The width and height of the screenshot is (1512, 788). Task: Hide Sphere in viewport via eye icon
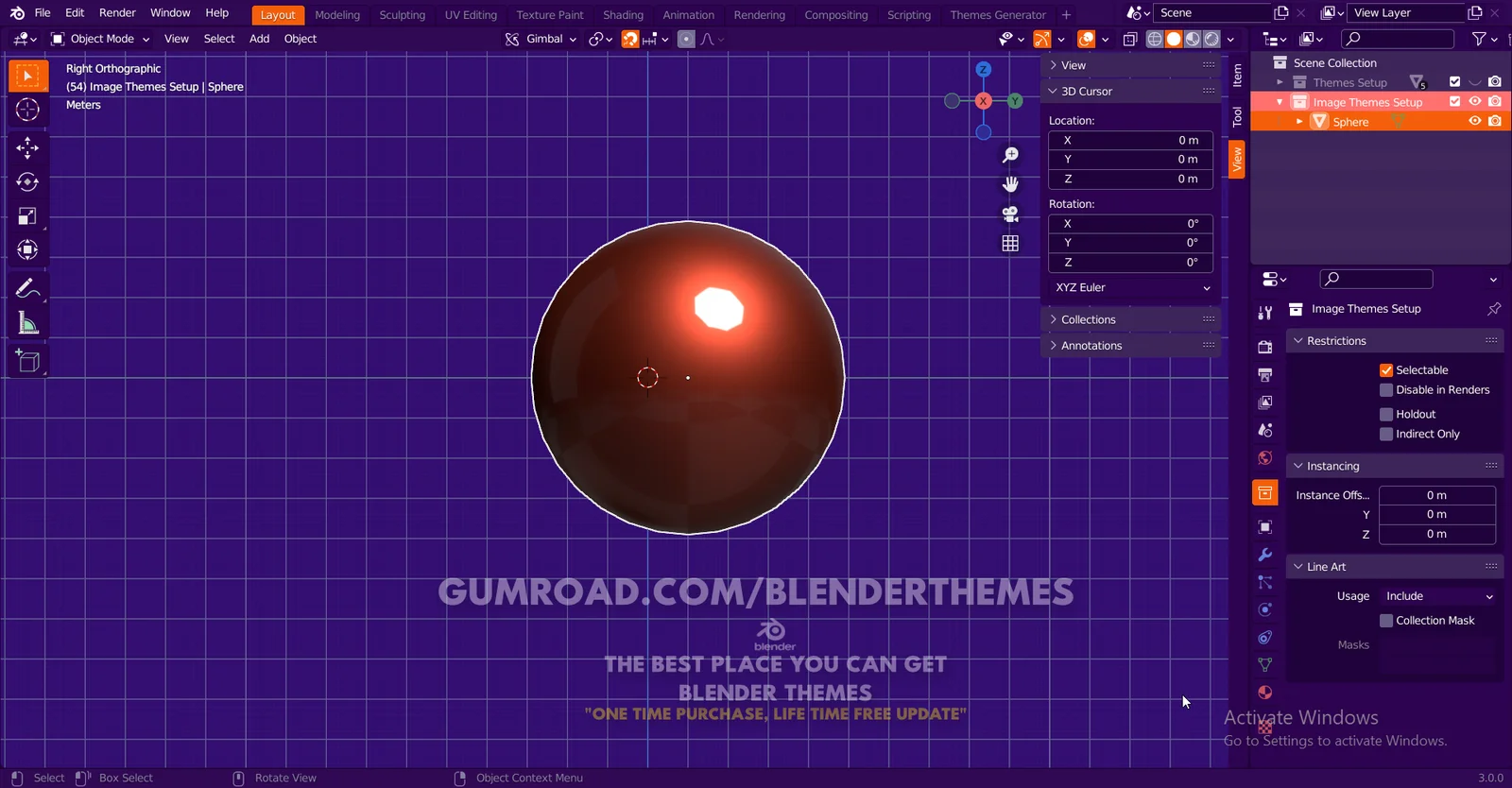click(1475, 121)
